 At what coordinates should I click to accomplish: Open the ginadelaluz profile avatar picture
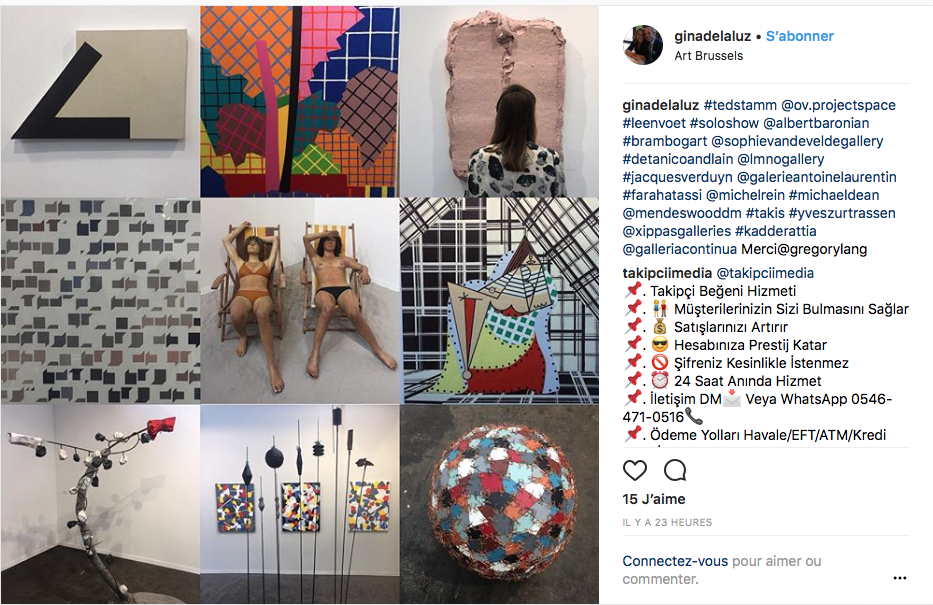coord(643,45)
